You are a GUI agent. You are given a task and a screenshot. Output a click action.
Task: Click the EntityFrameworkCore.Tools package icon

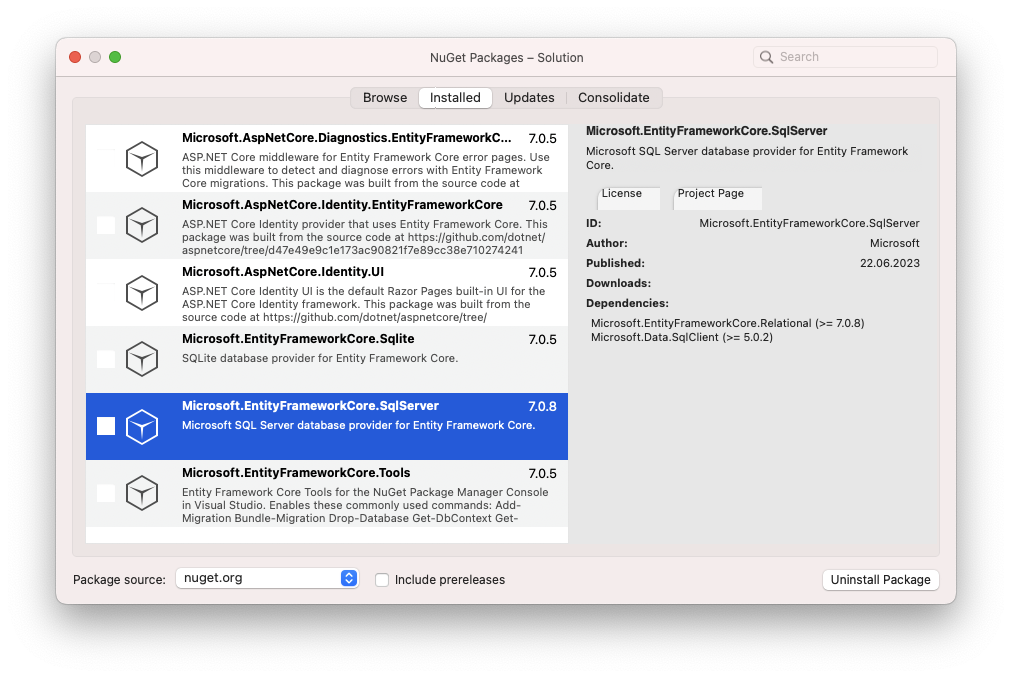[142, 493]
